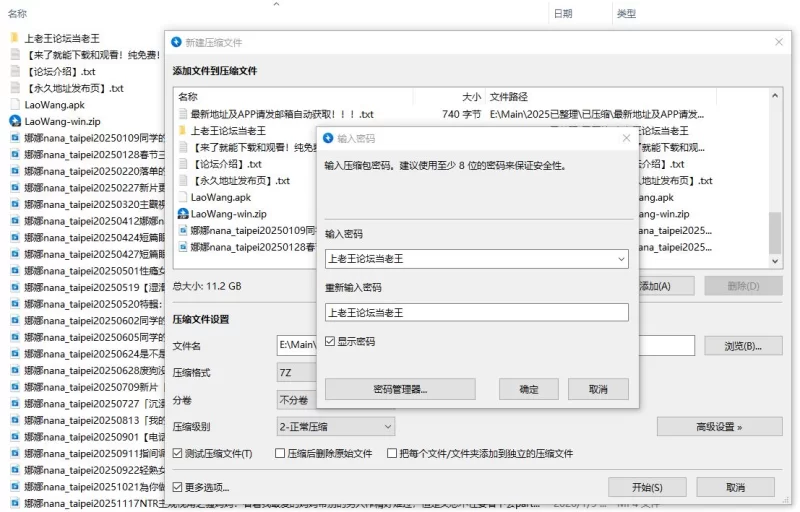Click the video icon of nana_taipei20250602 in Explorer
Image resolution: width=800 pixels, height=512 pixels.
click(15, 320)
